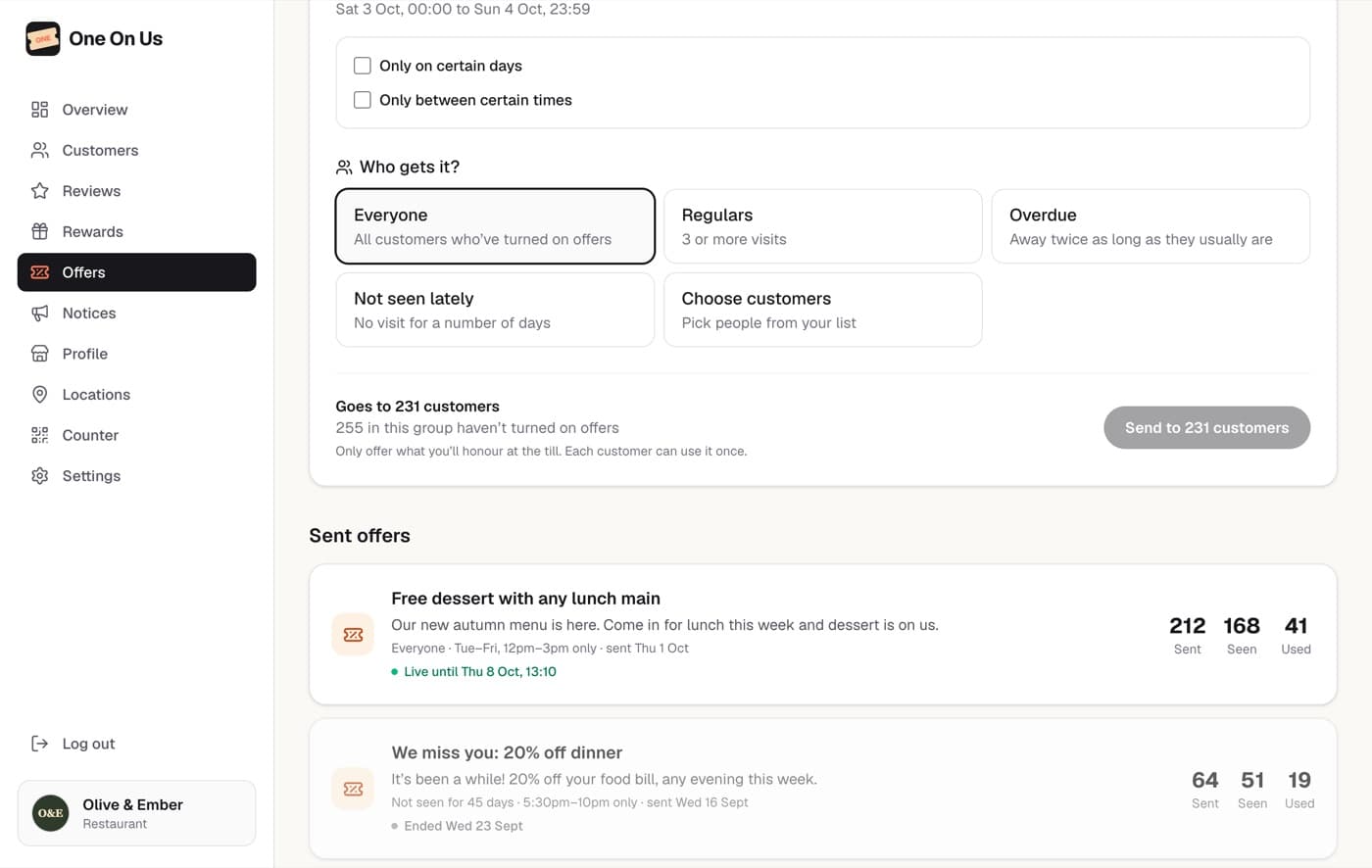The image size is (1372, 868).
Task: Click the Counter QR code icon
Action: coord(40,435)
